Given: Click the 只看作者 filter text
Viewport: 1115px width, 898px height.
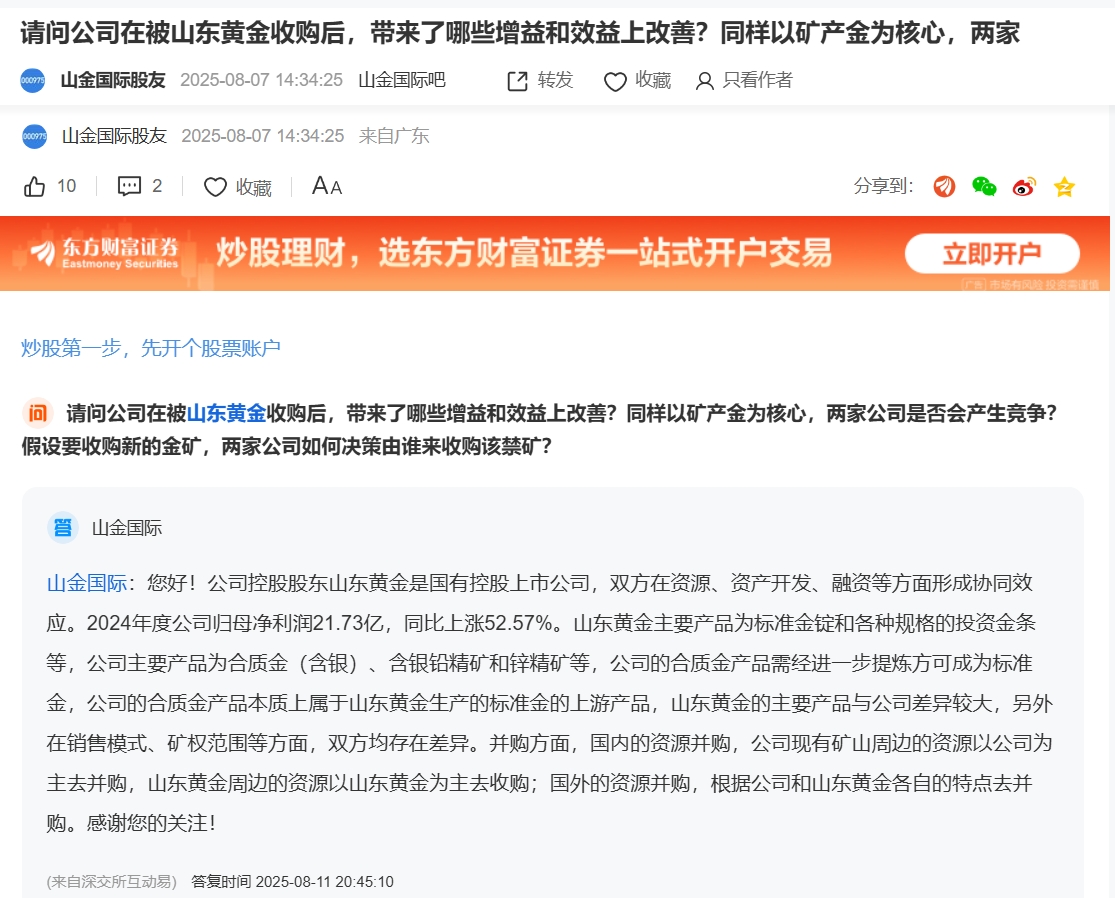Looking at the screenshot, I should (757, 80).
